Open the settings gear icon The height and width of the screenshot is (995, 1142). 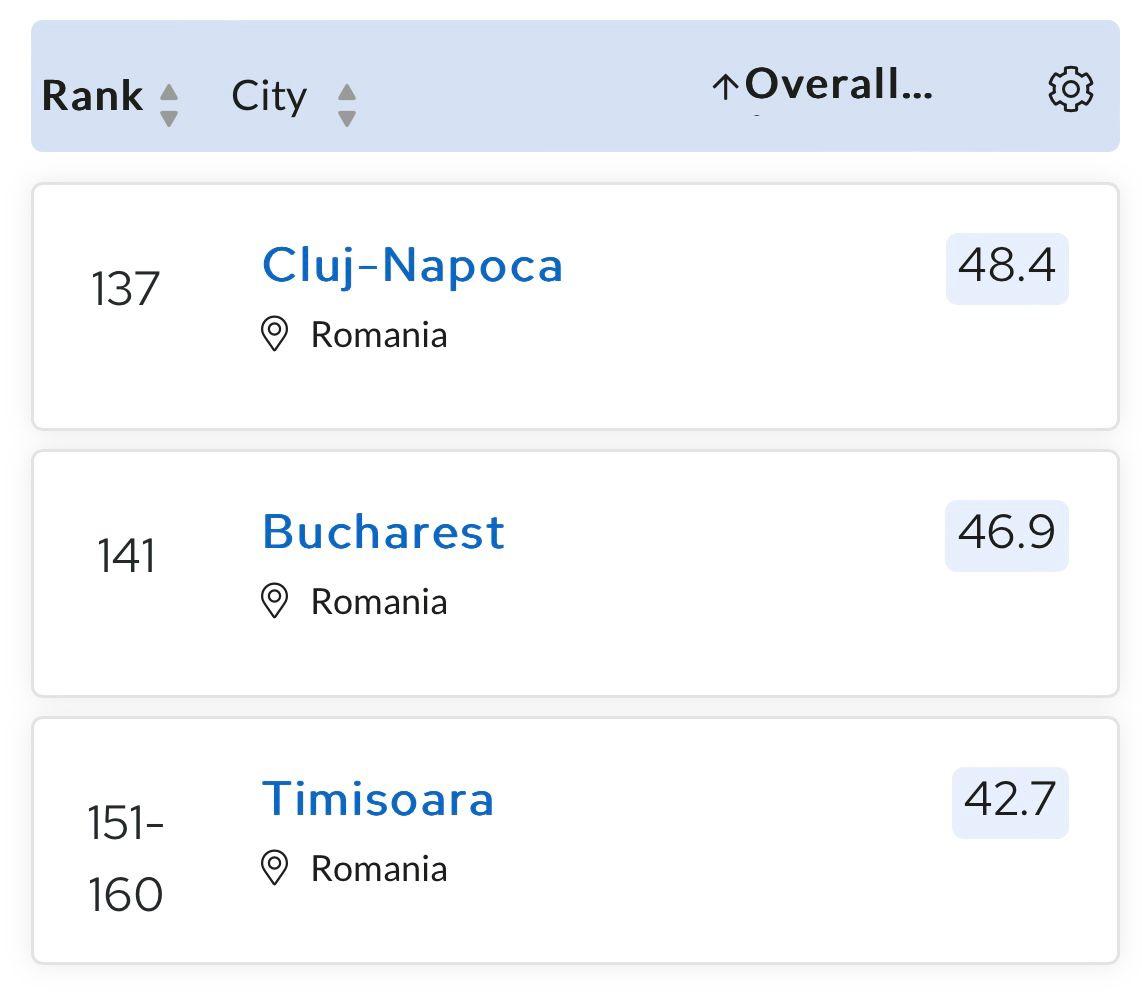(1070, 90)
